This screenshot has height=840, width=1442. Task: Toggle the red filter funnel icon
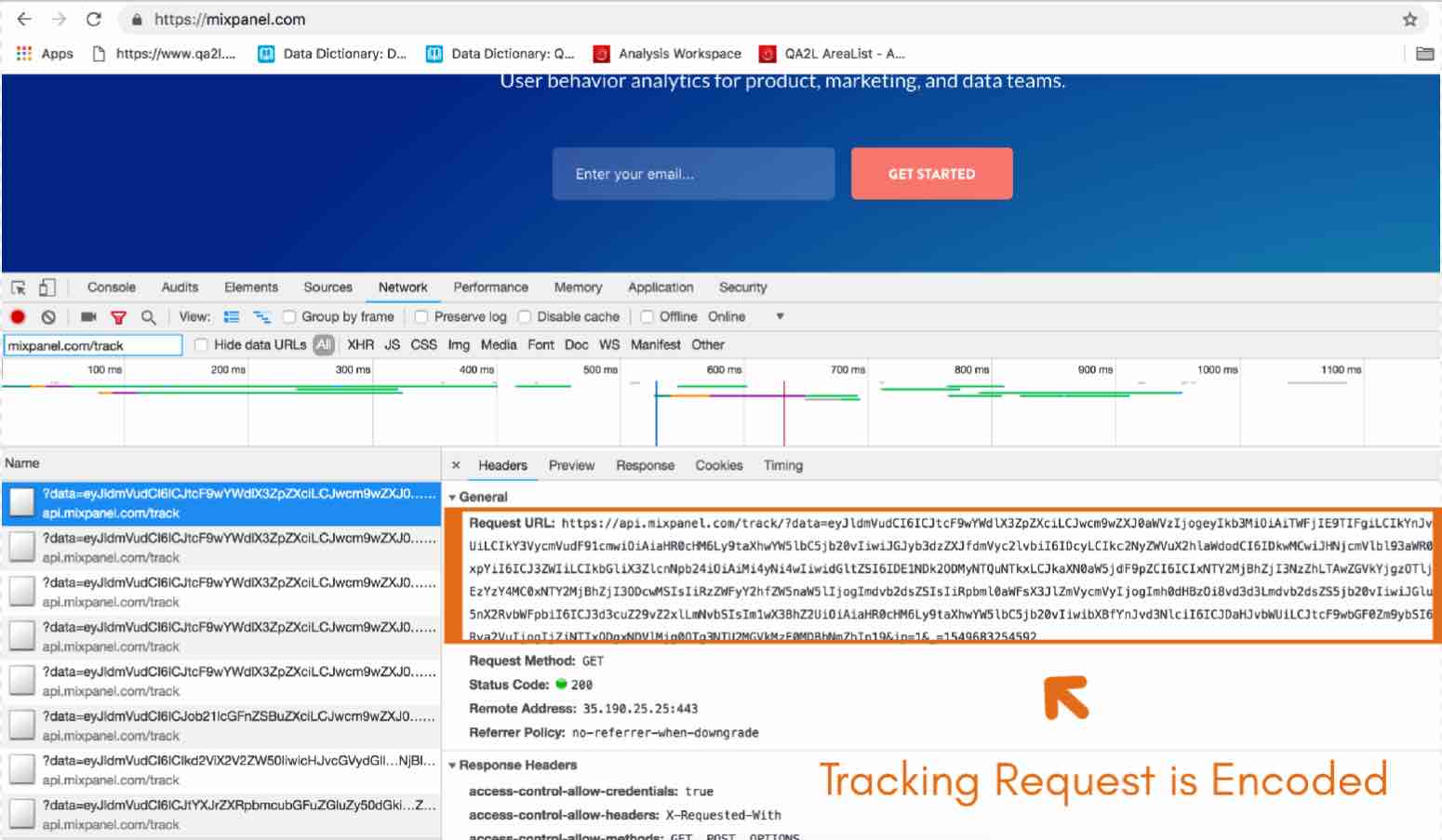pyautogui.click(x=118, y=317)
